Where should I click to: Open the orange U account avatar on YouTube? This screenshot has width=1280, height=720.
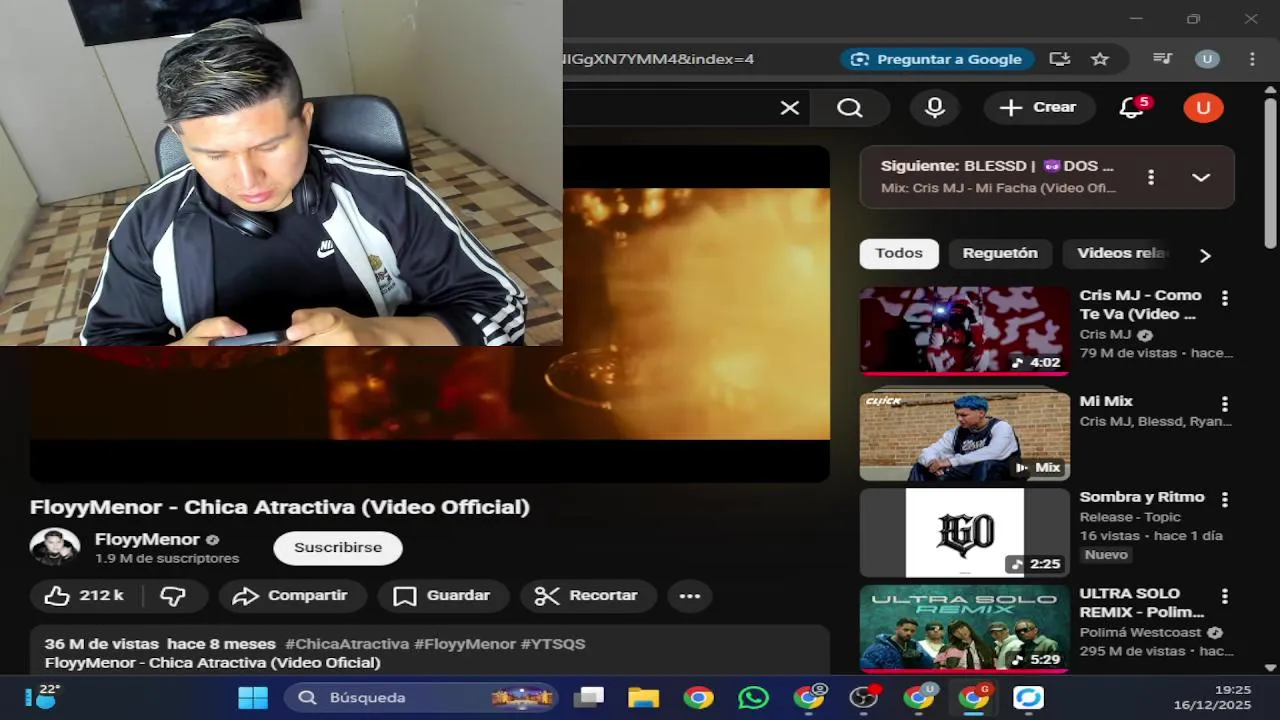pos(1203,108)
